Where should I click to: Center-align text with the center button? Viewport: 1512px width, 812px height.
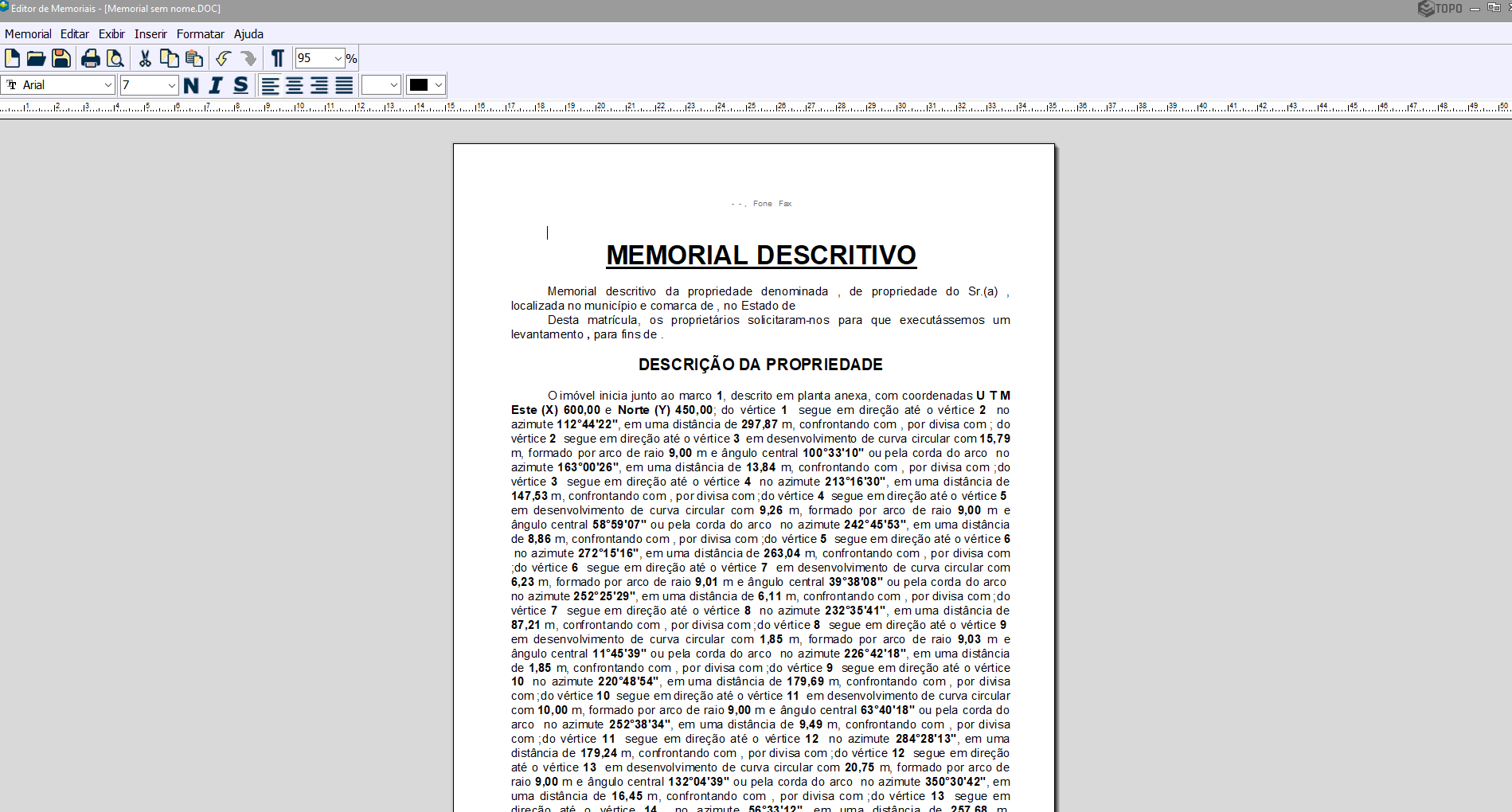pyautogui.click(x=295, y=85)
